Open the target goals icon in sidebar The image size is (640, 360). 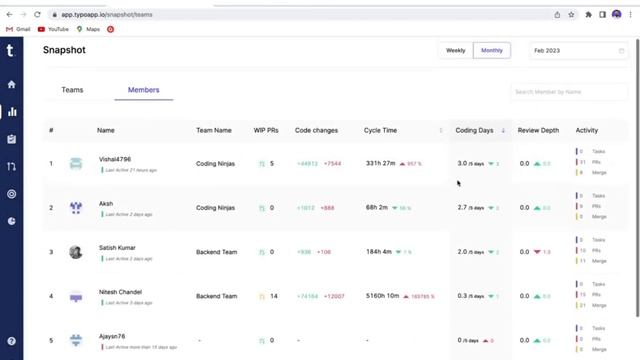(x=11, y=194)
